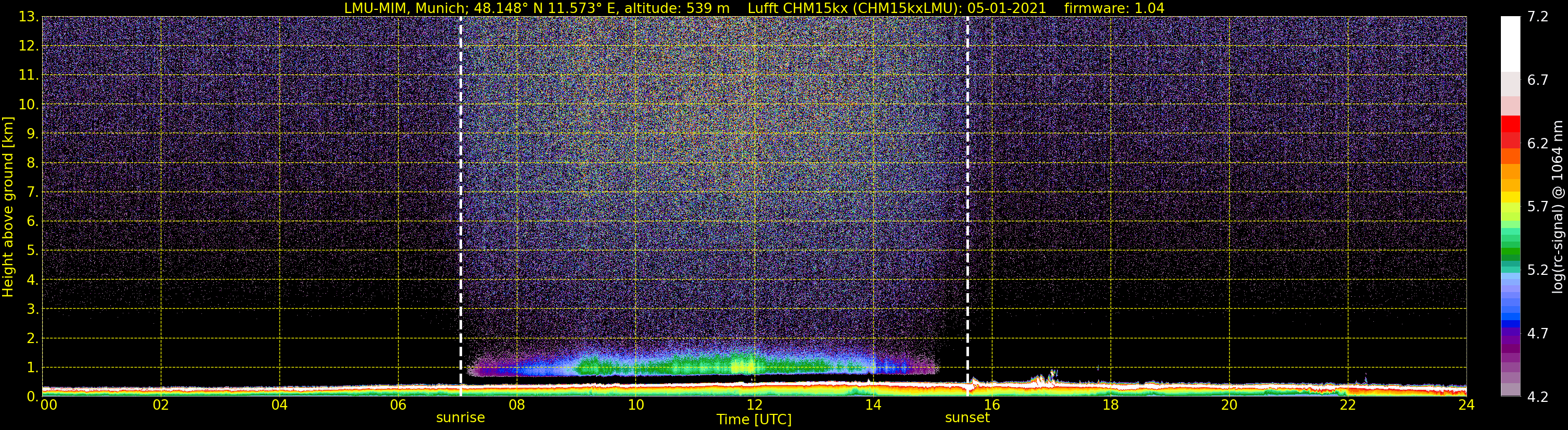This screenshot has width=1568, height=430.
Task: Click height axis tick '4.'
Action: click(33, 280)
